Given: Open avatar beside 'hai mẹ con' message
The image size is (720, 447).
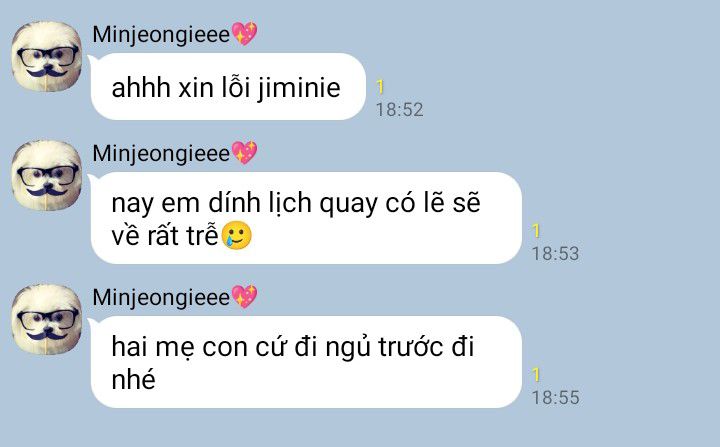Looking at the screenshot, I should tap(47, 319).
